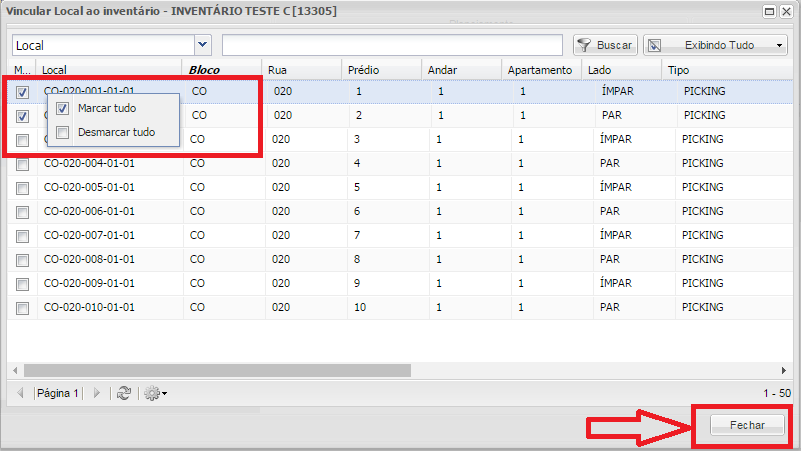Select row CO-020-009-01-01 text

coord(89,283)
